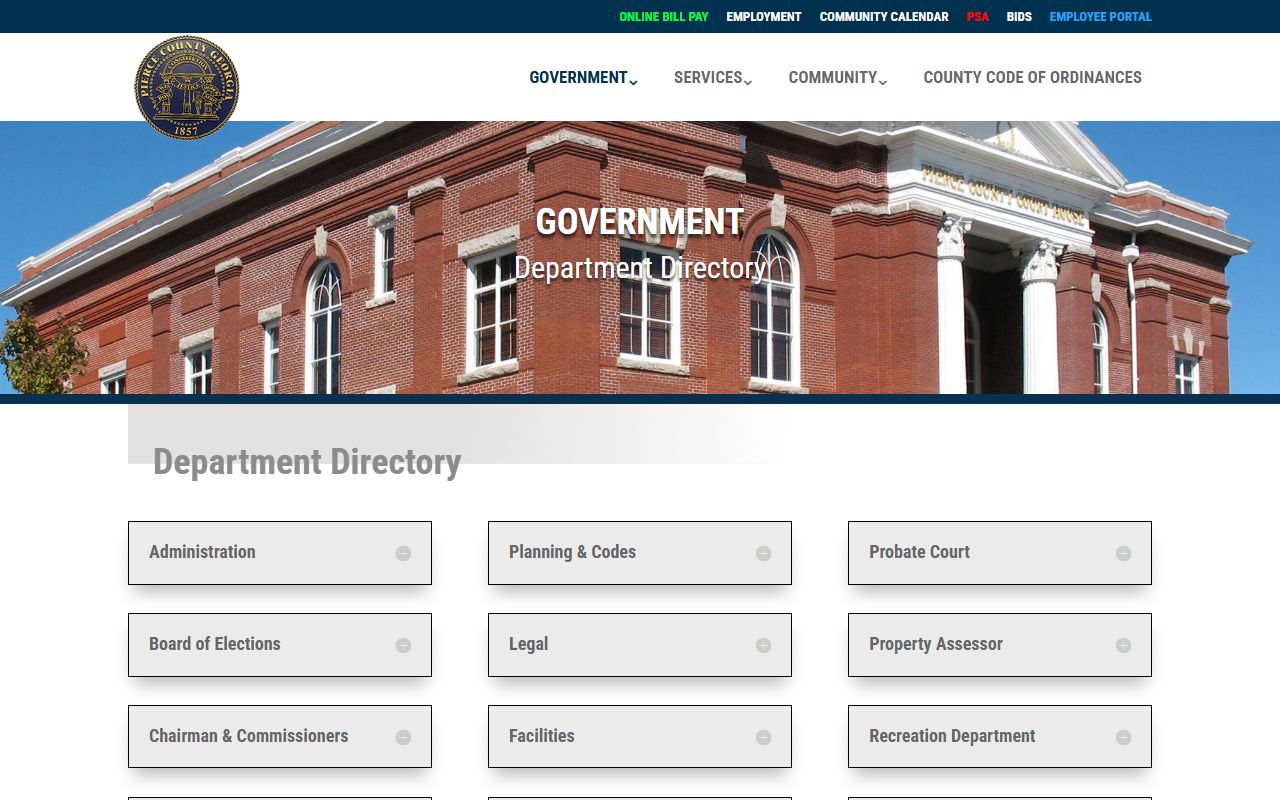Viewport: 1280px width, 800px height.
Task: Open the Community dropdown menu
Action: tap(837, 77)
